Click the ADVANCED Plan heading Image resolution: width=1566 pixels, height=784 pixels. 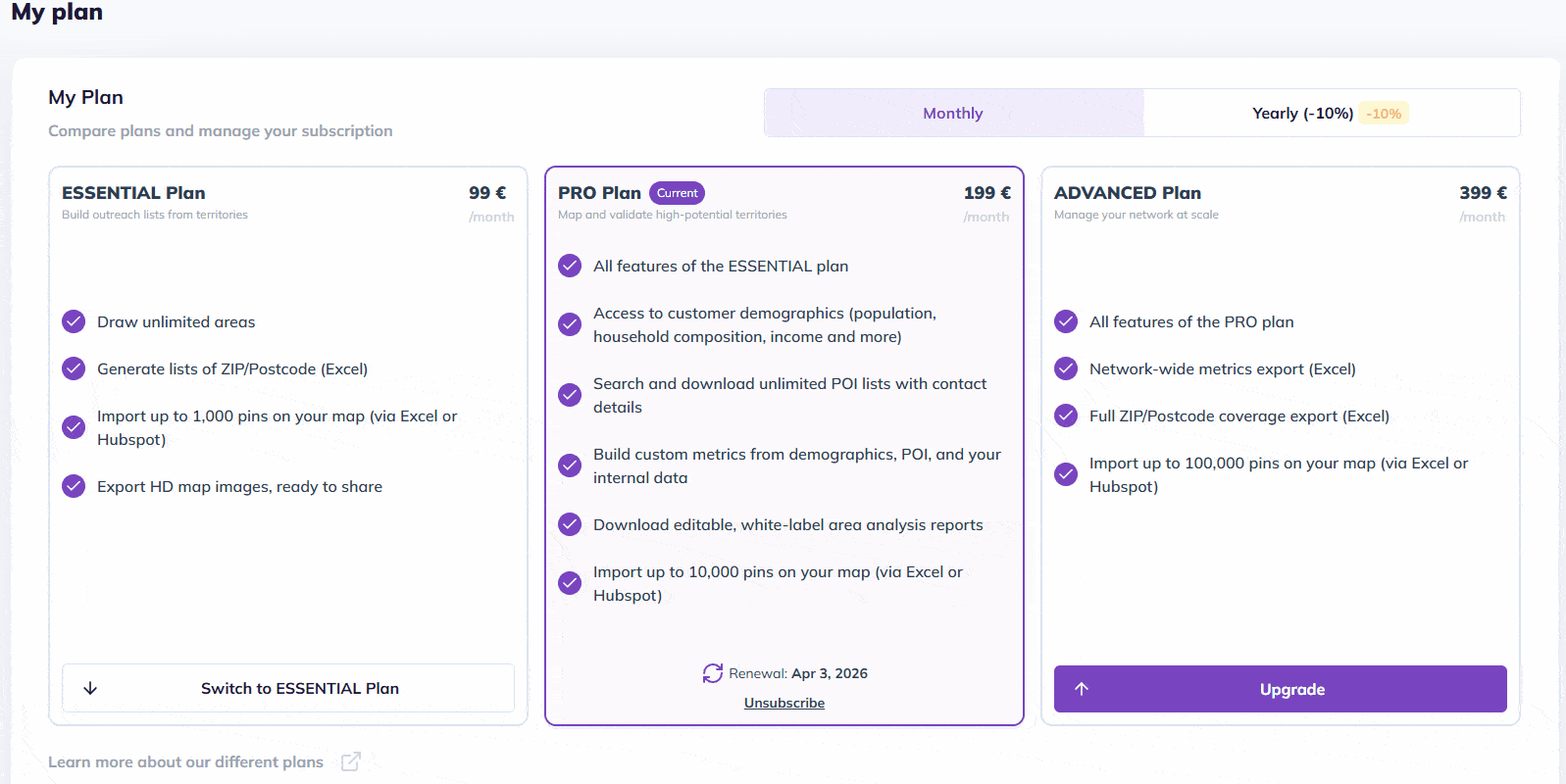point(1128,193)
